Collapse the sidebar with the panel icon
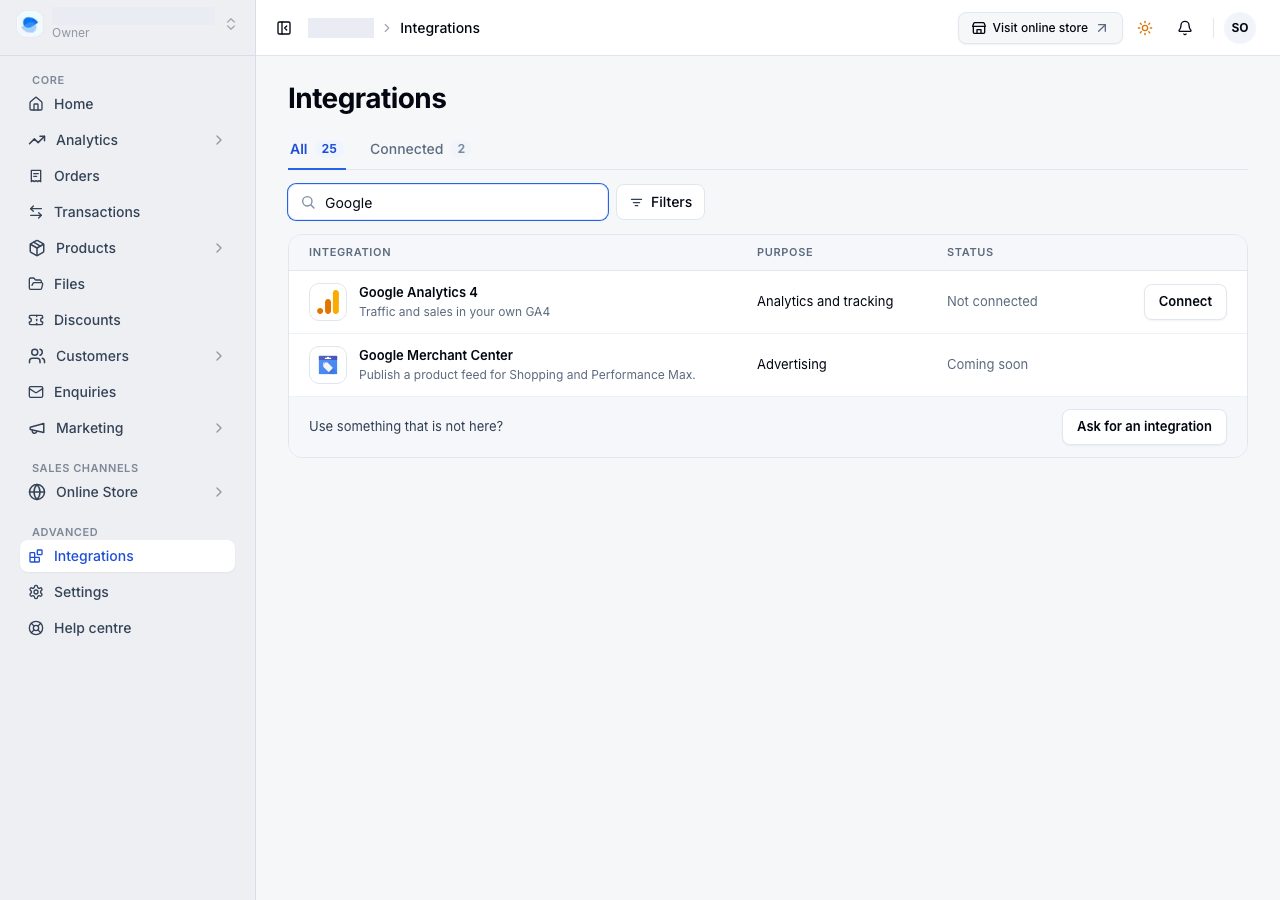 284,28
